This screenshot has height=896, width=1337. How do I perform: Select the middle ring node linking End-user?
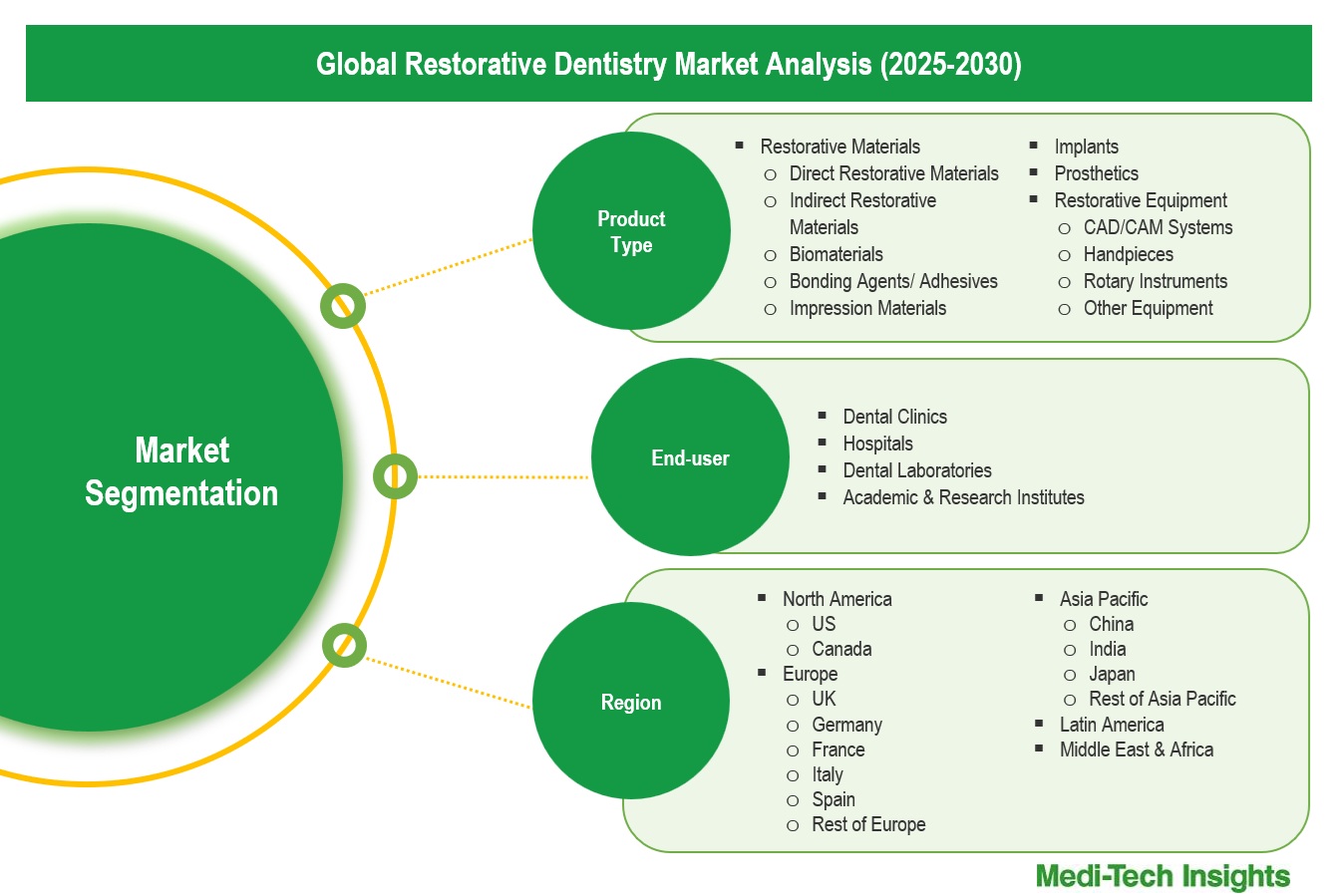point(396,476)
